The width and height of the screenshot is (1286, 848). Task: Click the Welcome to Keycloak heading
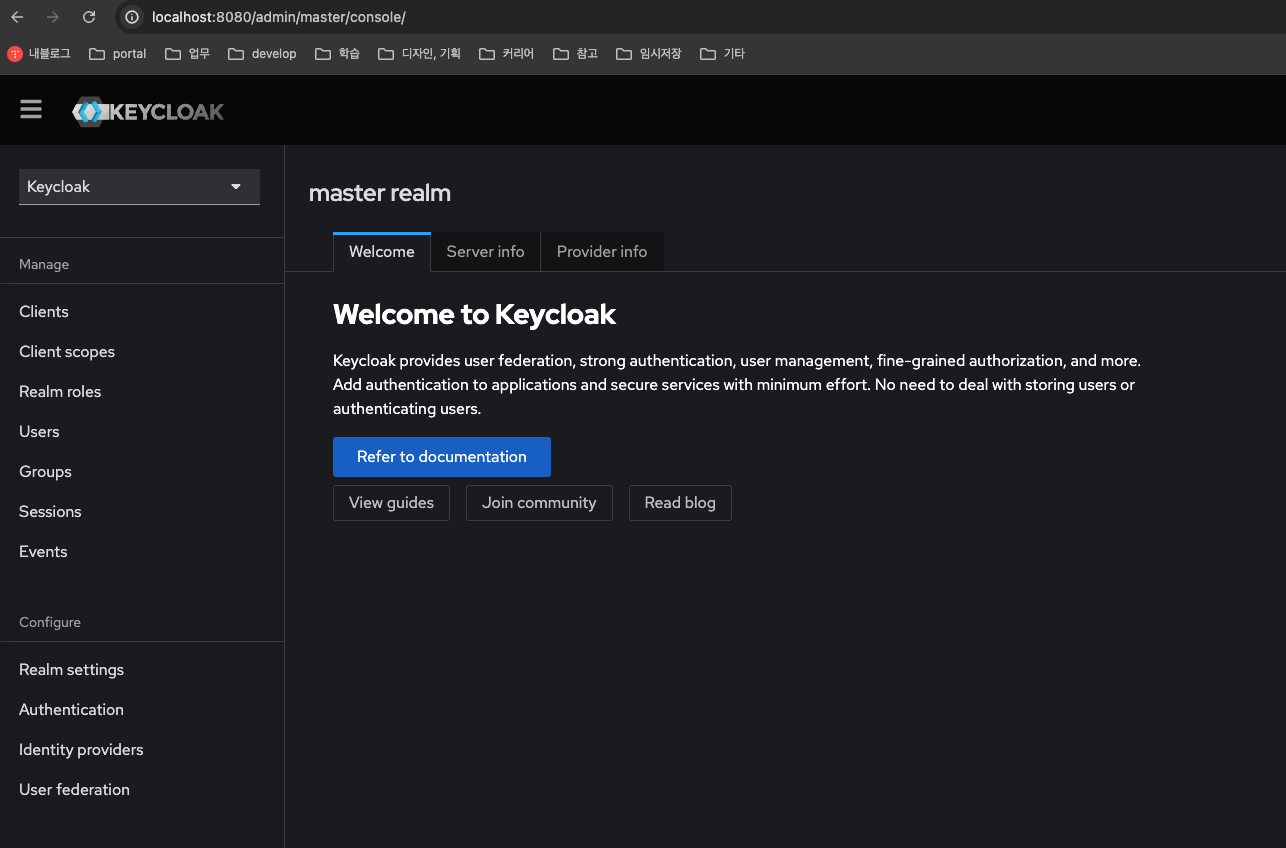click(x=474, y=315)
